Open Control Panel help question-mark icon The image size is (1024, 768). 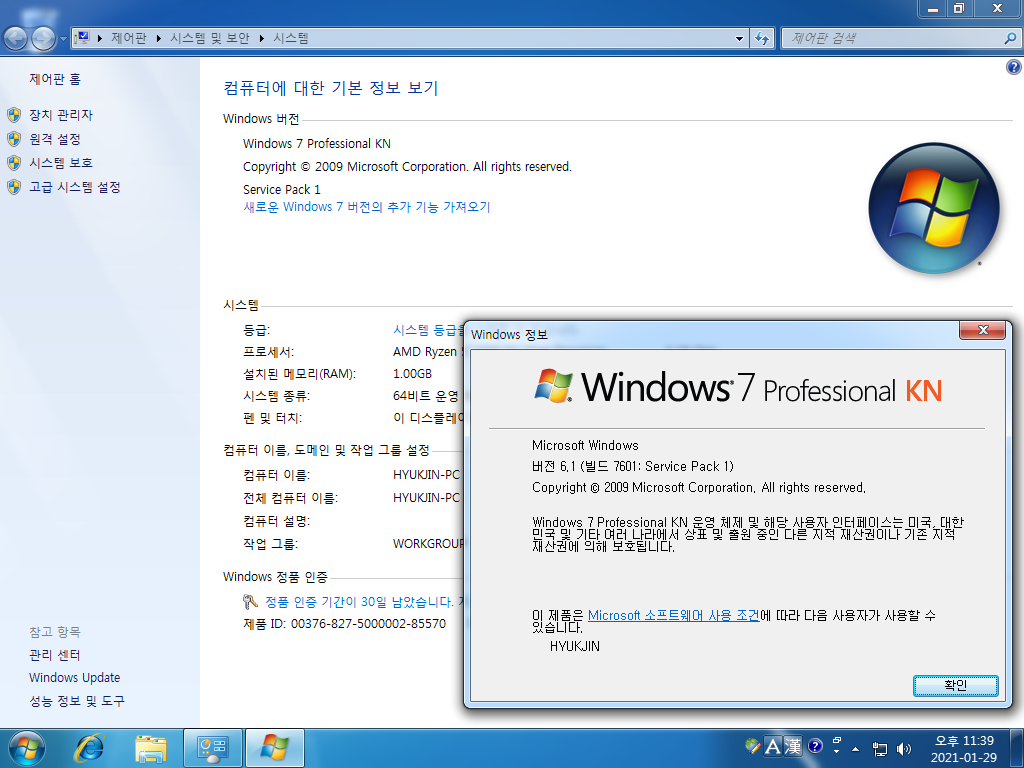[x=1014, y=67]
